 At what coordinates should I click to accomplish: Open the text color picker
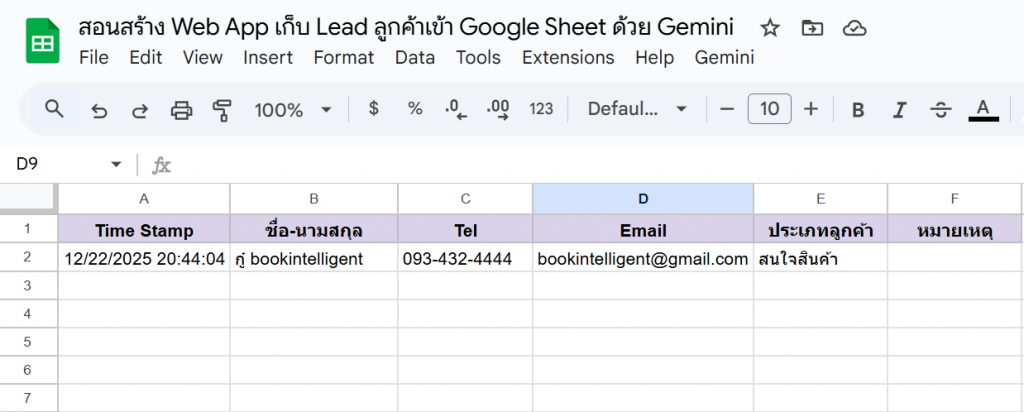983,110
